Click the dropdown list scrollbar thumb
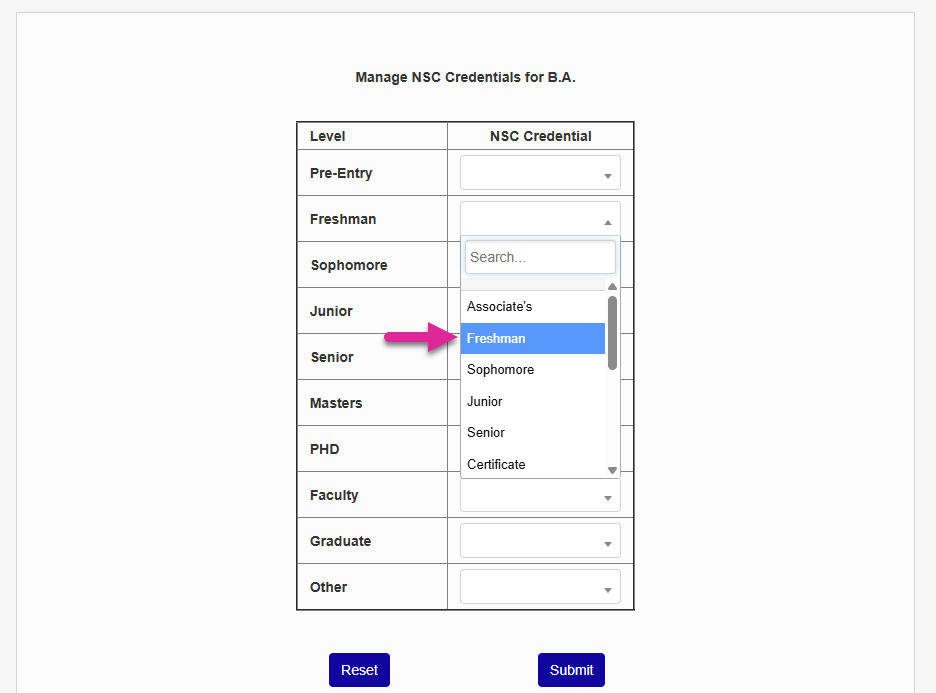Viewport: 936px width, 693px height. (x=612, y=332)
